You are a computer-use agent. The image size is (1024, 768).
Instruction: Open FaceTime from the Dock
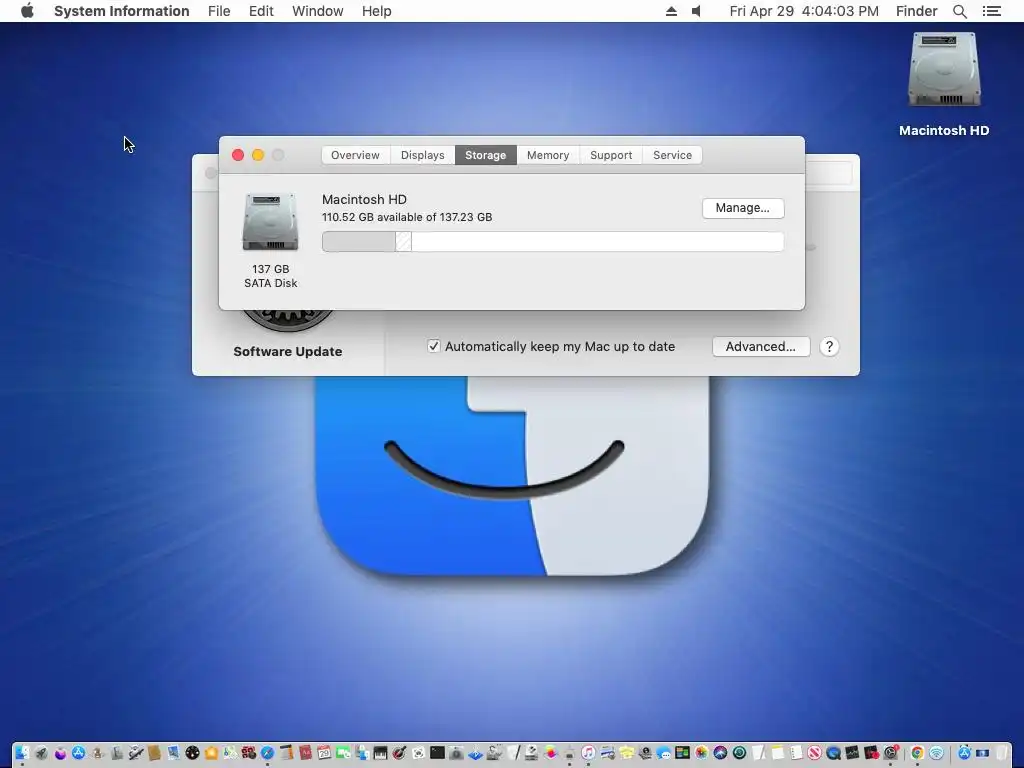coord(343,753)
